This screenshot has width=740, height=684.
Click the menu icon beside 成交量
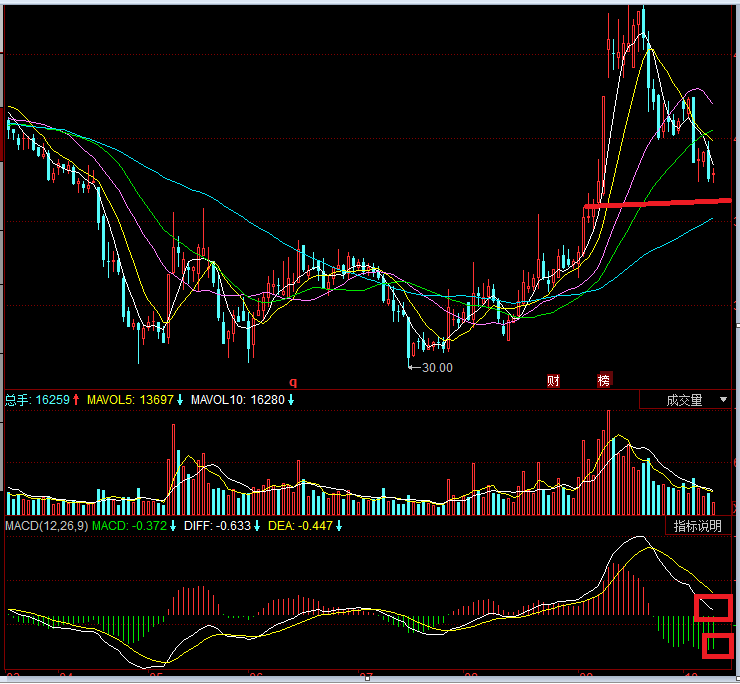[x=723, y=400]
